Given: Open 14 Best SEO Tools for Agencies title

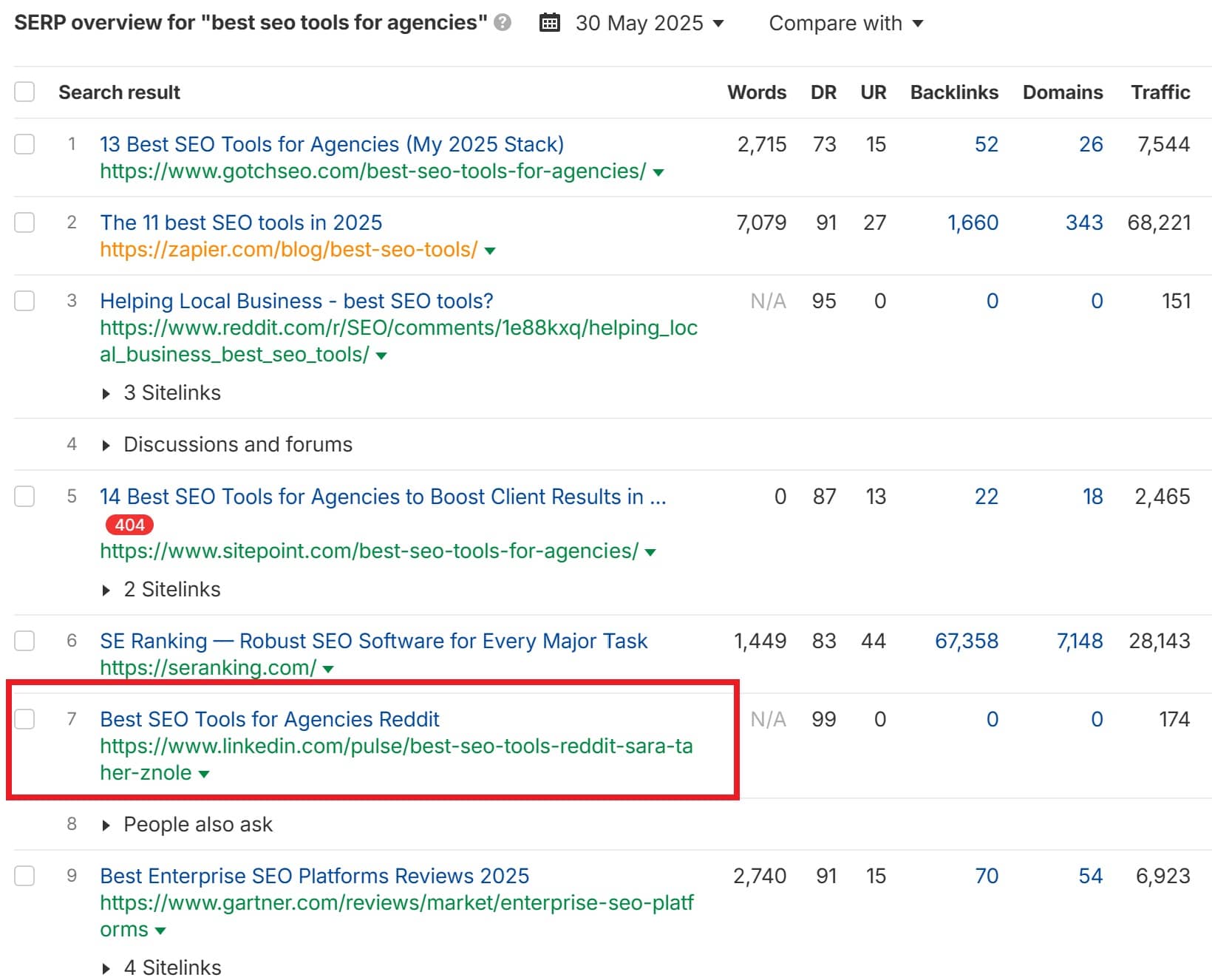Looking at the screenshot, I should pos(383,496).
